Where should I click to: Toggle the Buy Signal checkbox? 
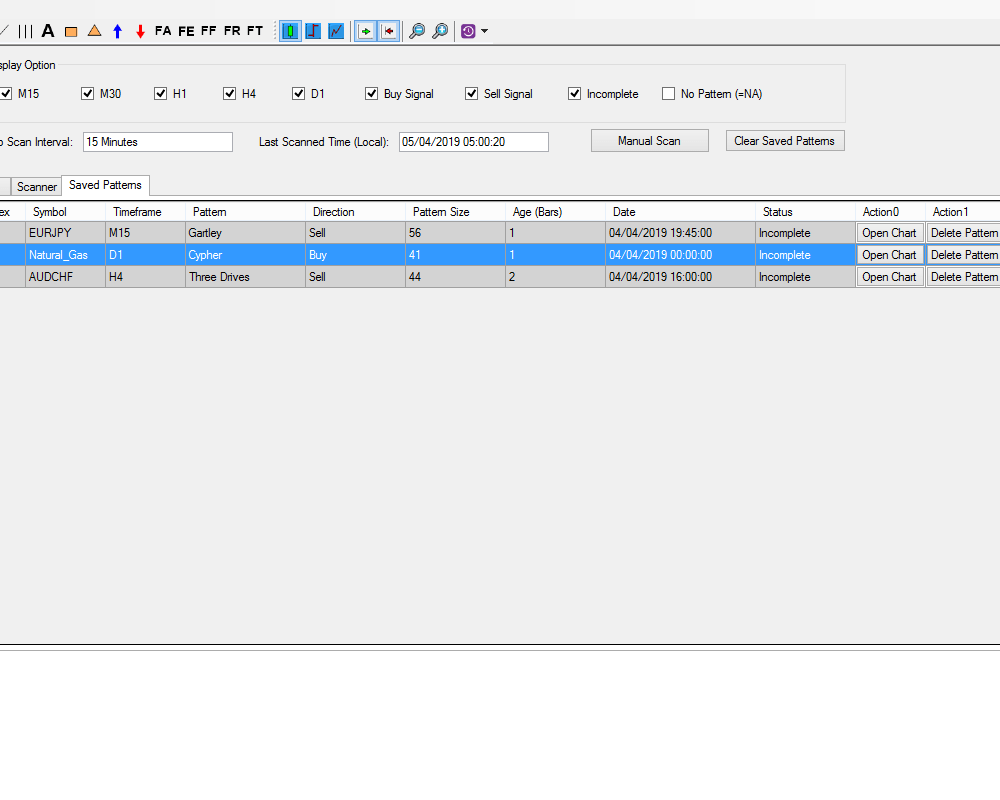372,94
